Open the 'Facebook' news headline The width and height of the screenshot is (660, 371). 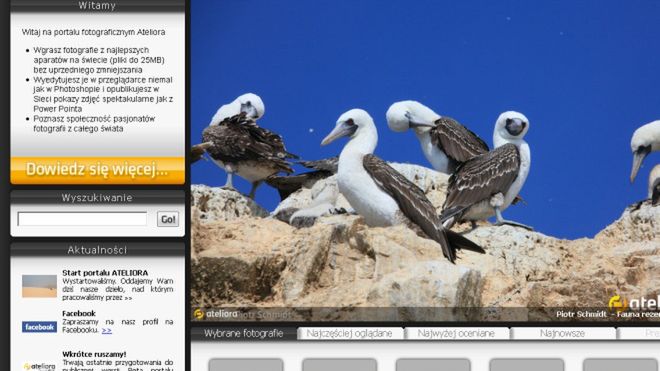pyautogui.click(x=79, y=313)
